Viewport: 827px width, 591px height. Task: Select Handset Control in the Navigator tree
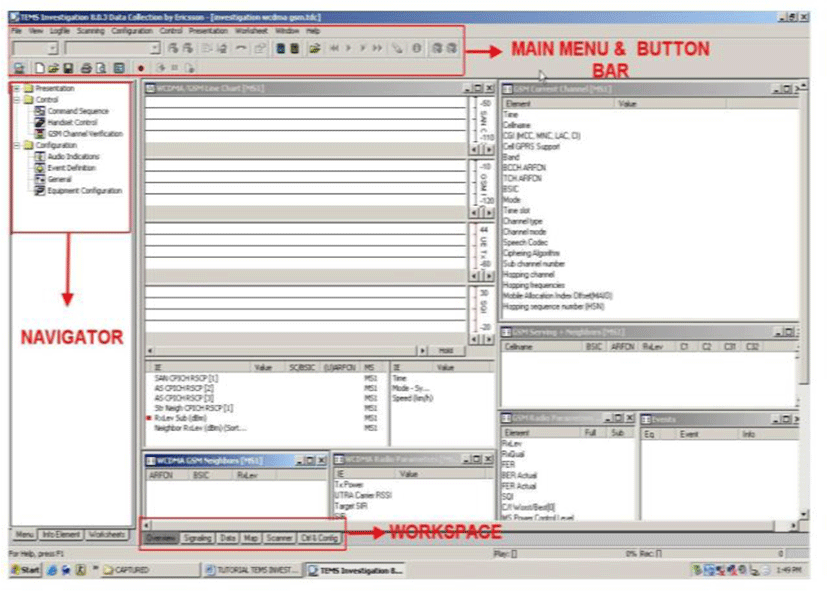click(72, 122)
